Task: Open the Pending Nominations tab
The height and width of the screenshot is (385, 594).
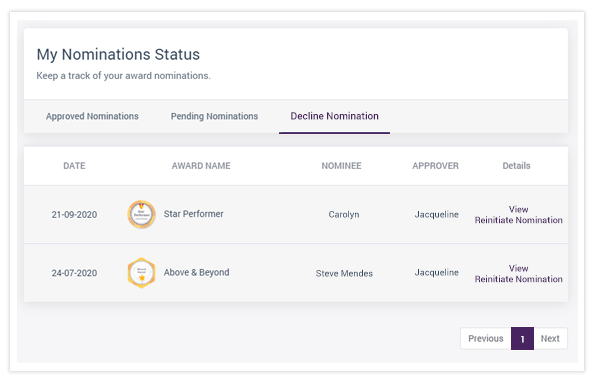Action: (x=214, y=116)
